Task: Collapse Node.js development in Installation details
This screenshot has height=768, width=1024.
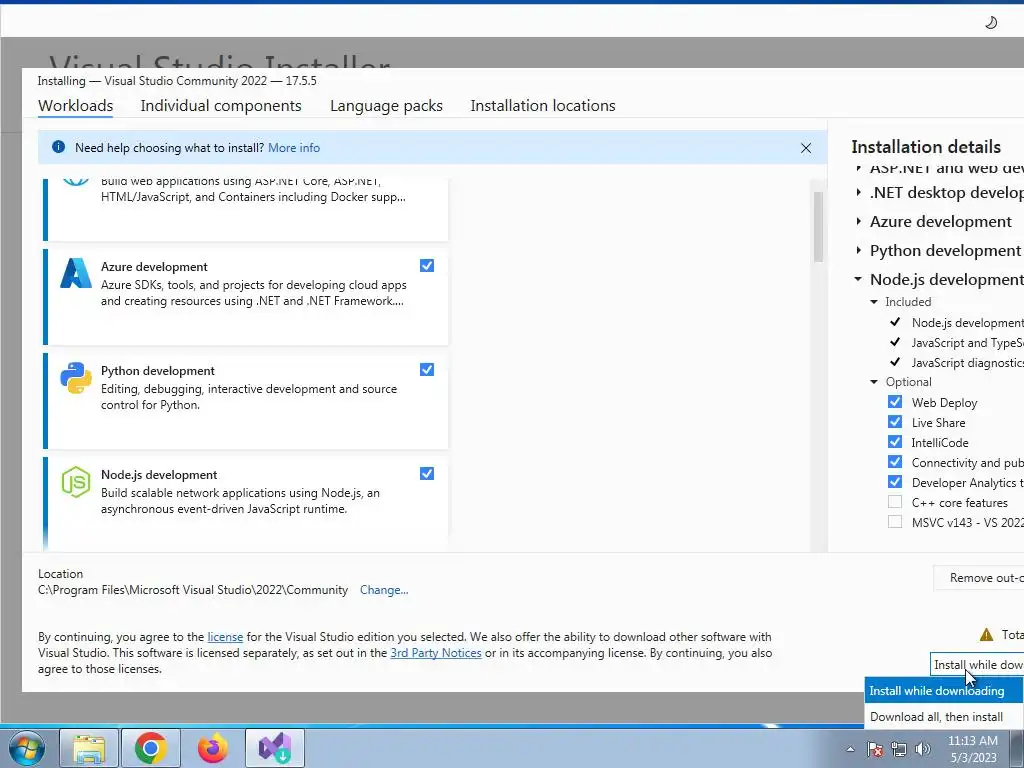Action: (858, 279)
